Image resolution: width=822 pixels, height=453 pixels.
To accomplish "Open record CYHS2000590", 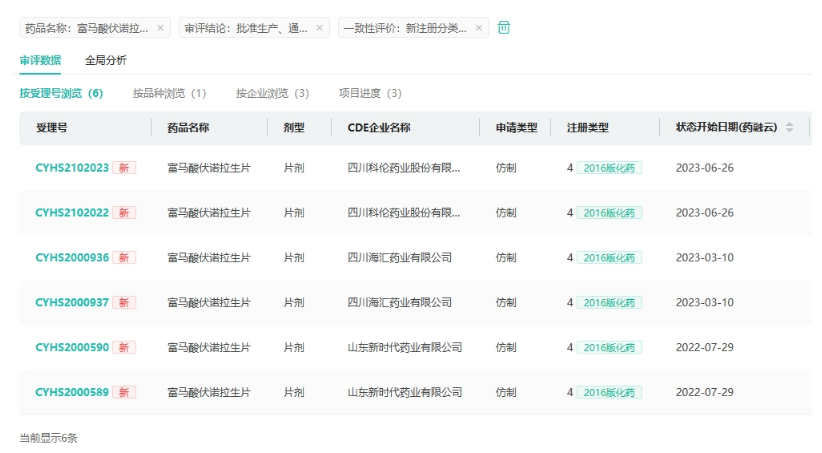I will tap(72, 347).
